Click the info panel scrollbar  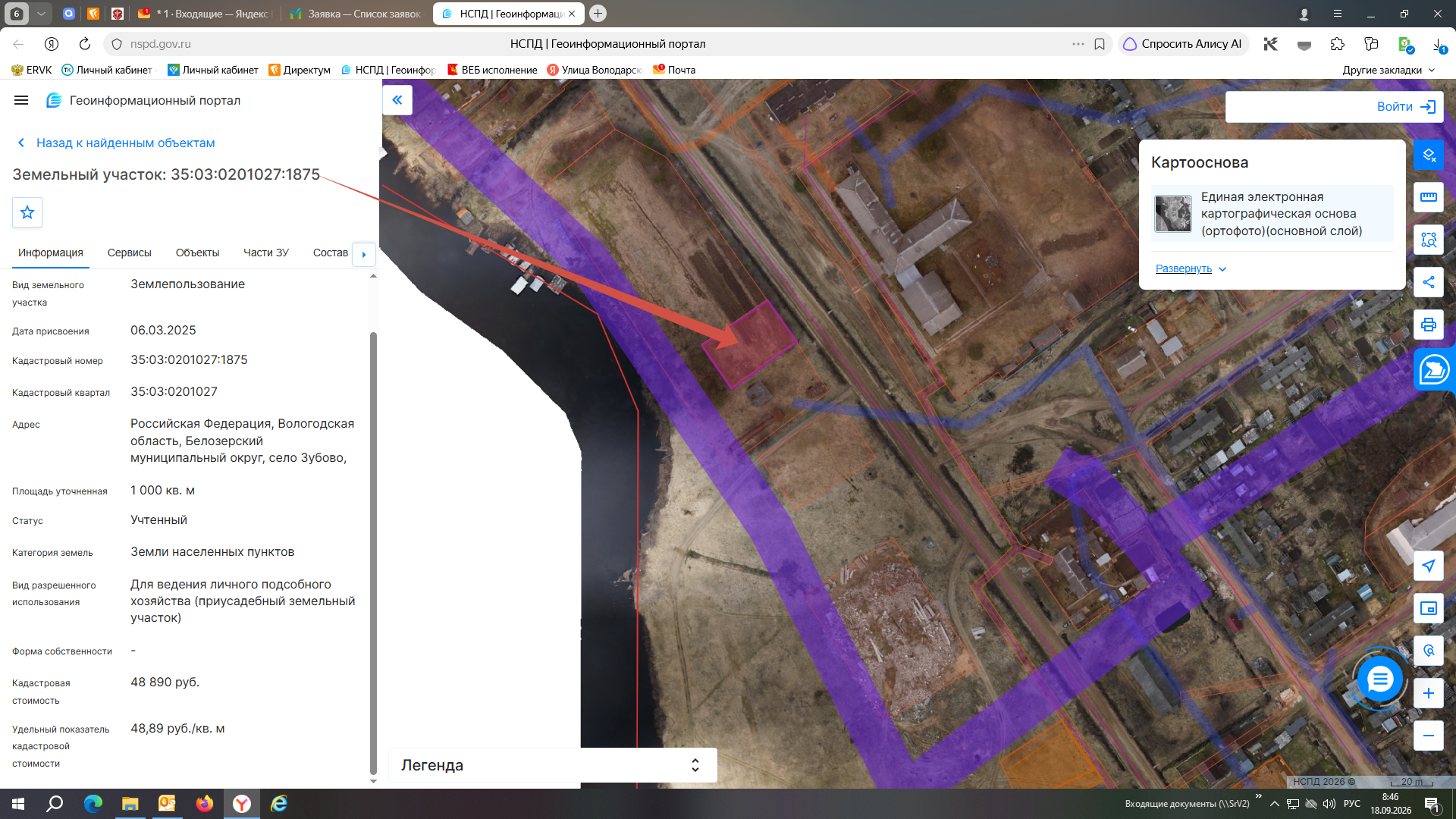[x=373, y=554]
